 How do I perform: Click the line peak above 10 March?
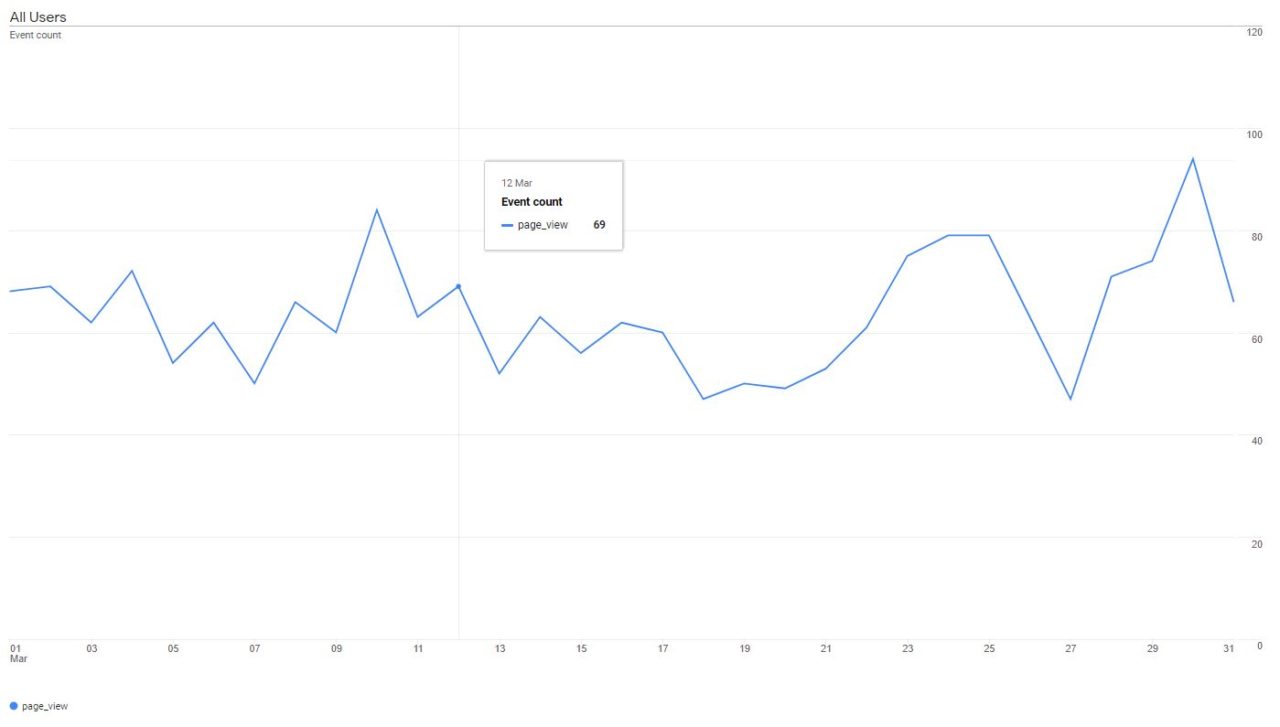click(x=377, y=210)
